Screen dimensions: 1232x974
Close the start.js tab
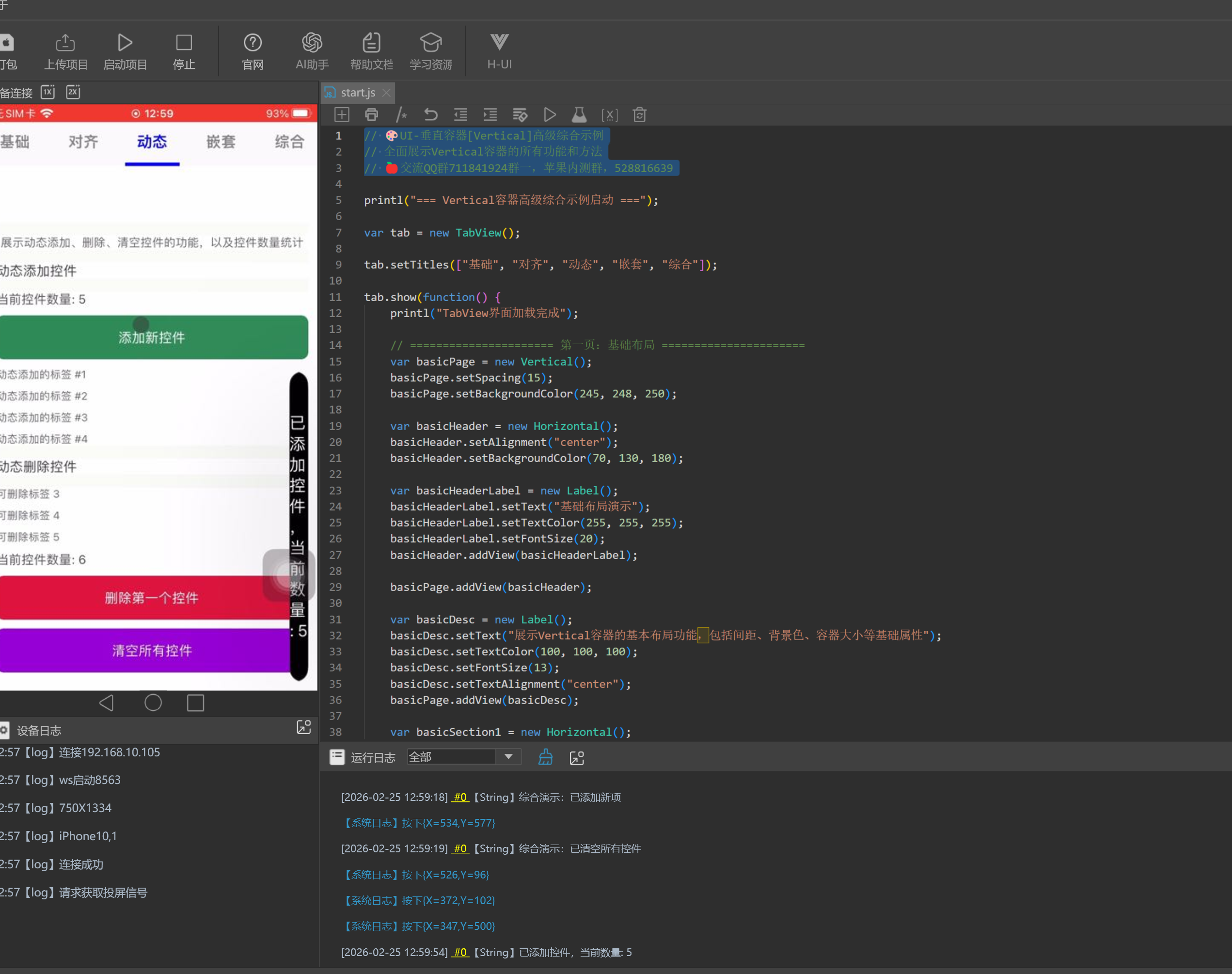tap(387, 93)
